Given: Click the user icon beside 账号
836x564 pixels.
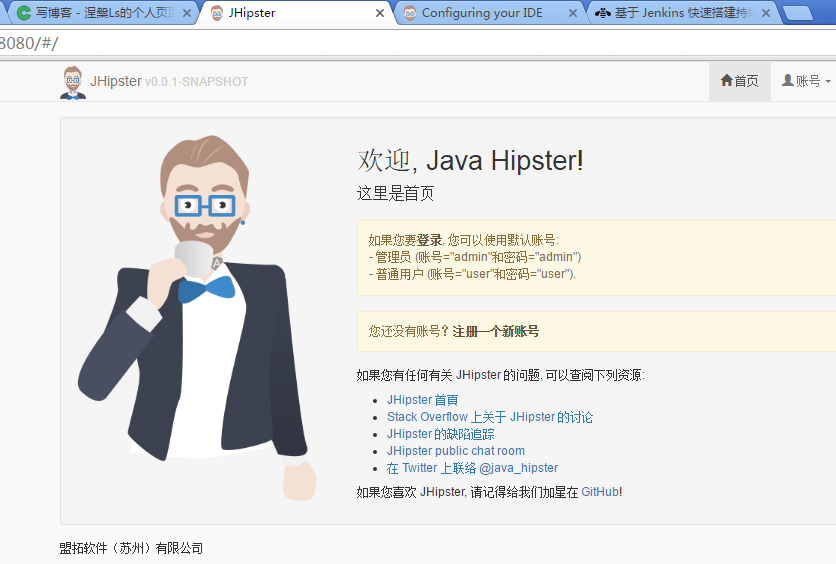Looking at the screenshot, I should [787, 81].
